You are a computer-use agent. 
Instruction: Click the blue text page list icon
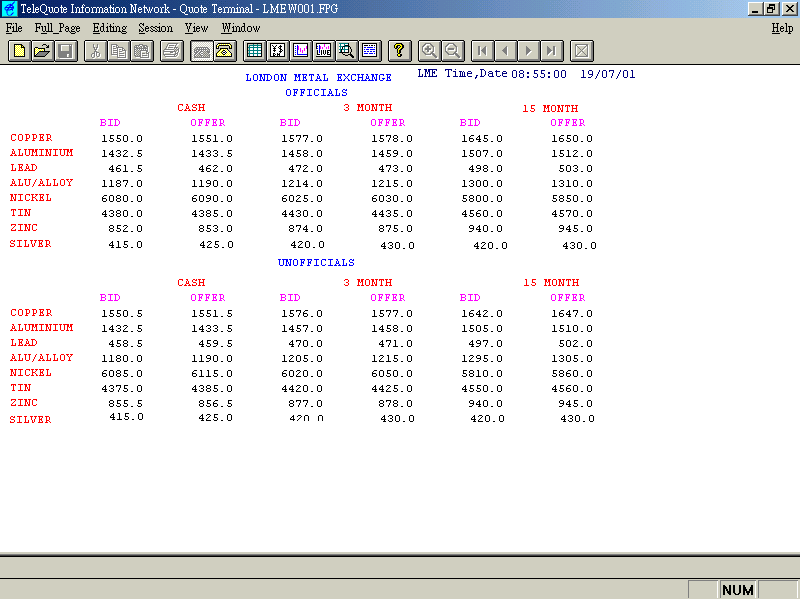[370, 51]
